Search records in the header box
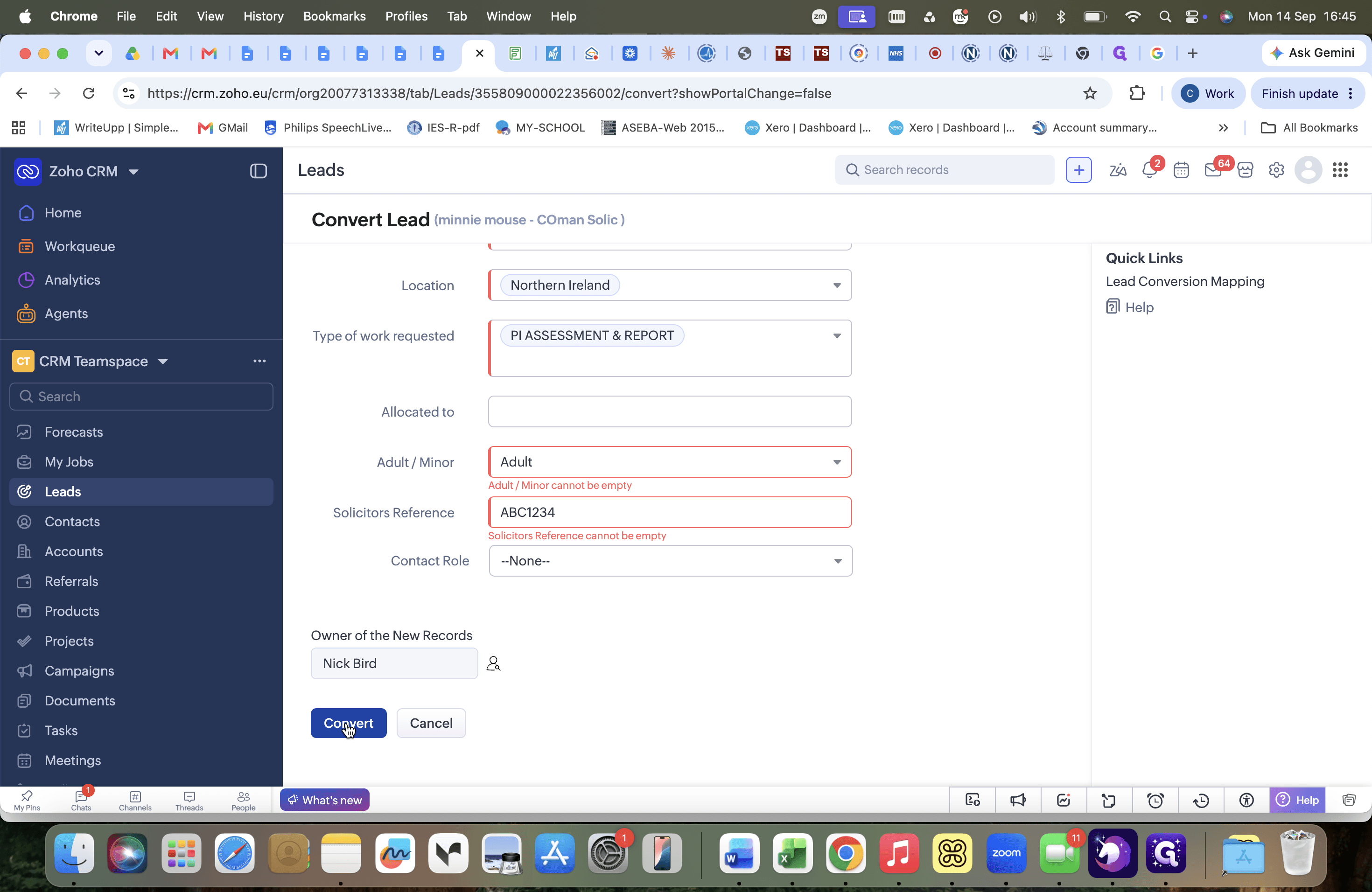The width and height of the screenshot is (1372, 892). coord(944,170)
